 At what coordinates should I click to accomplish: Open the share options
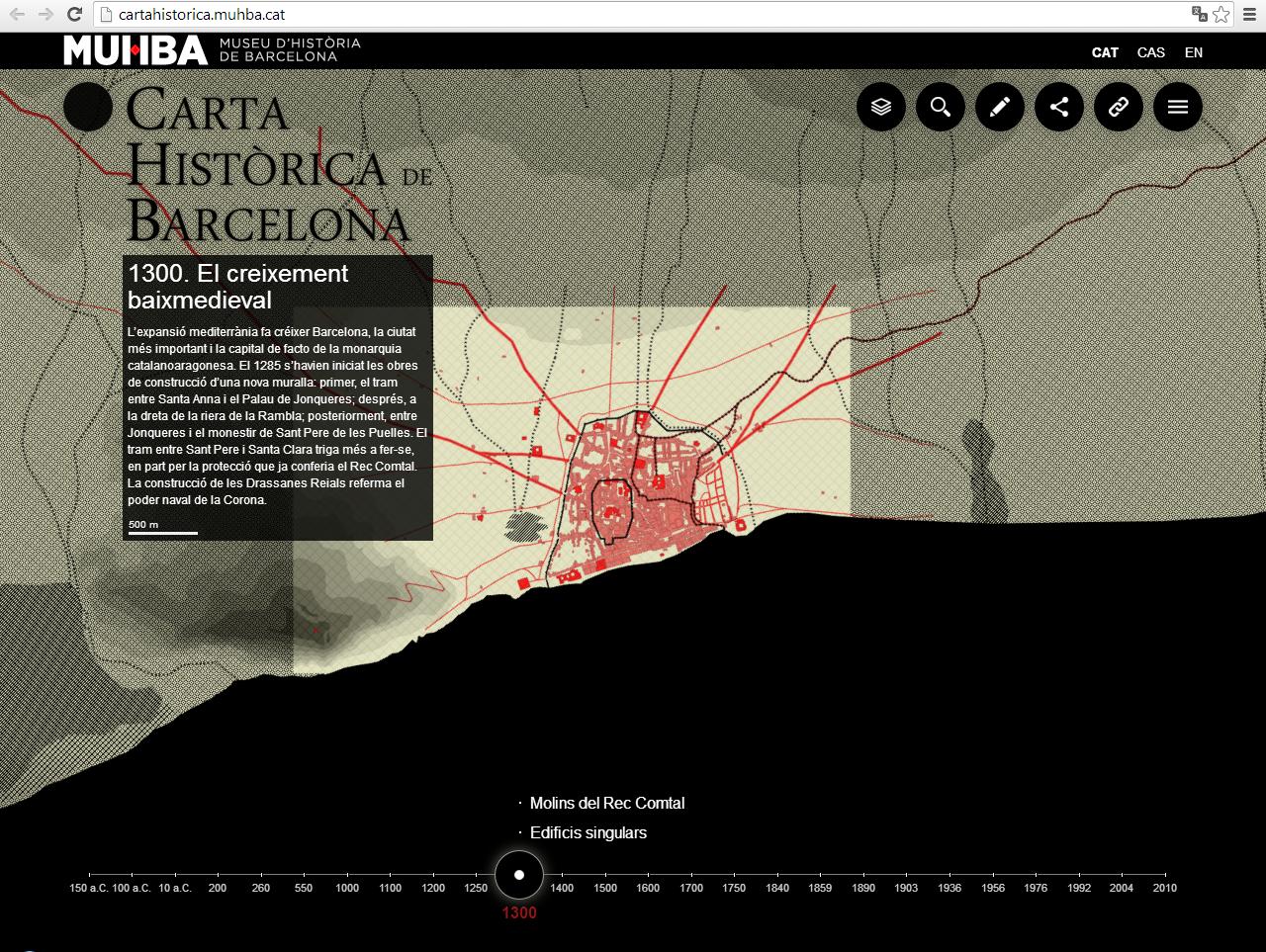click(1059, 107)
